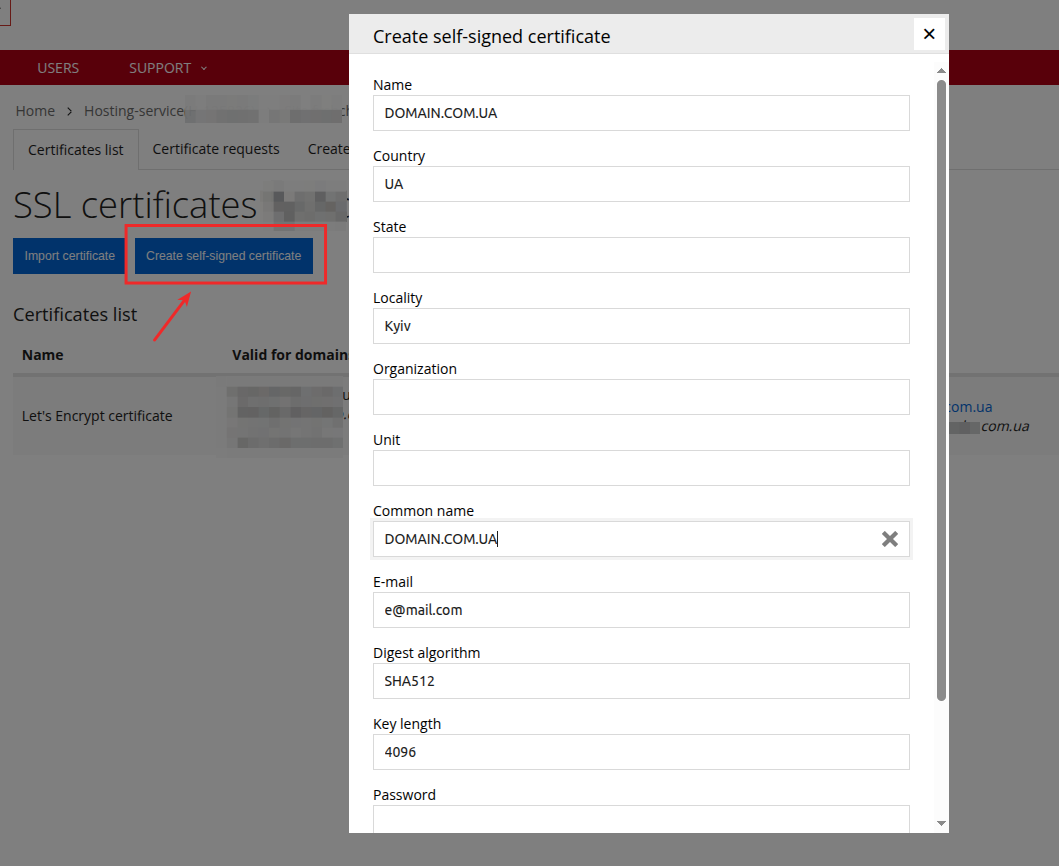The width and height of the screenshot is (1059, 866).
Task: Click the Key length field showing 4096
Action: click(641, 752)
